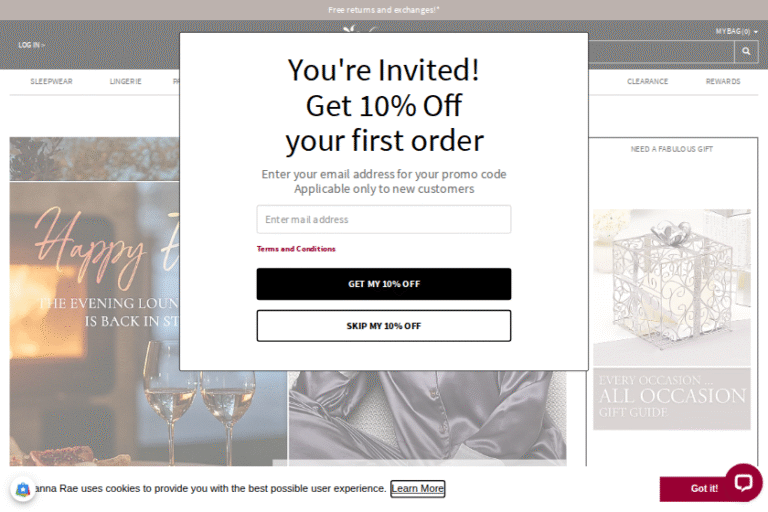Open the Terms and Conditions link
The width and height of the screenshot is (768, 512).
296,249
